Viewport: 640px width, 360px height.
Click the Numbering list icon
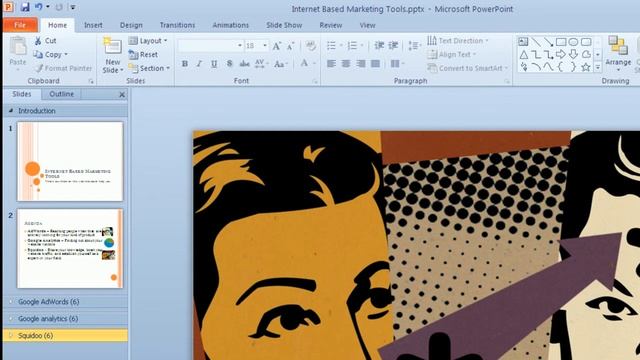(x=352, y=46)
